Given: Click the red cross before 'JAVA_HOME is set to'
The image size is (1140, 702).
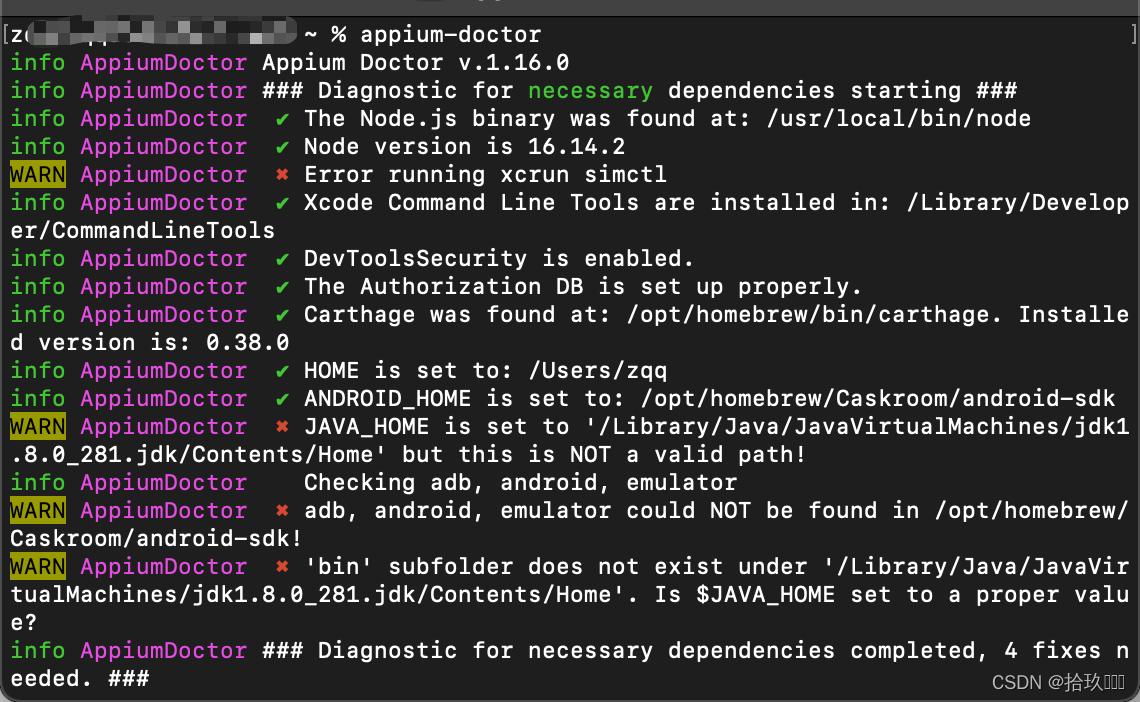Looking at the screenshot, I should pos(283,427).
